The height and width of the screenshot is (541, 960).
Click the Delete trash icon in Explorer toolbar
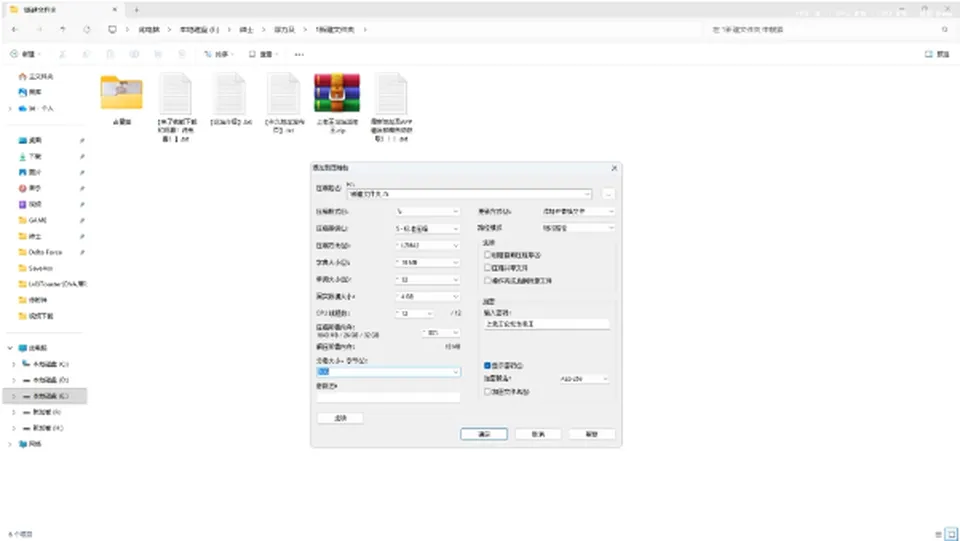(182, 54)
